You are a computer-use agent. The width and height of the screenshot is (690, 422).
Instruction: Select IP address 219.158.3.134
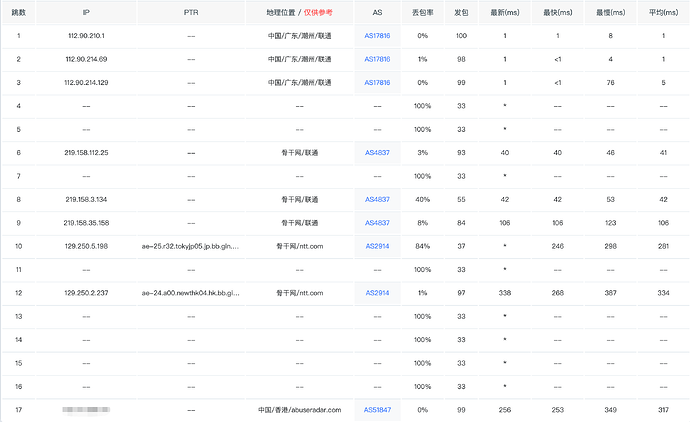click(x=86, y=199)
